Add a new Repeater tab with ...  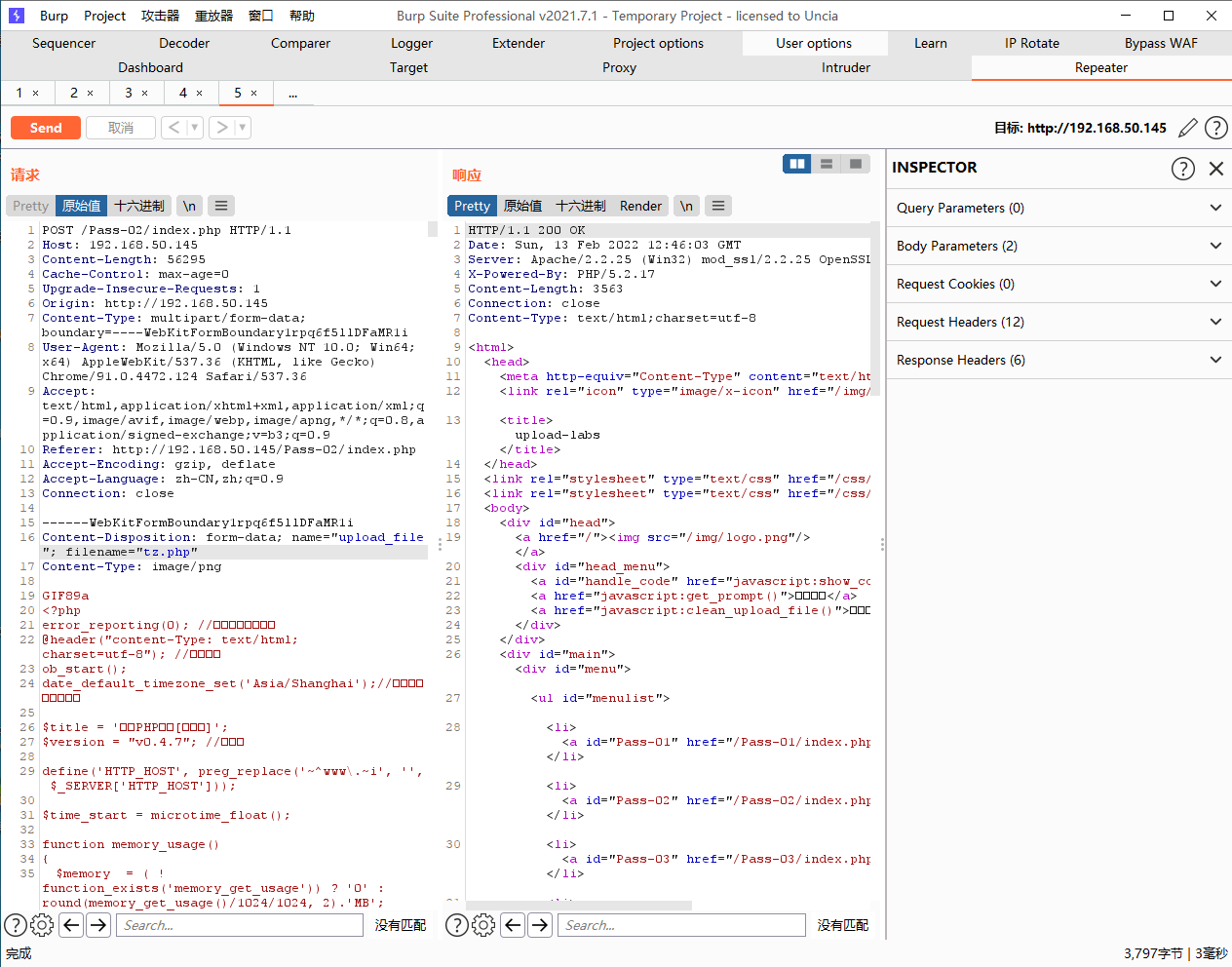point(292,94)
